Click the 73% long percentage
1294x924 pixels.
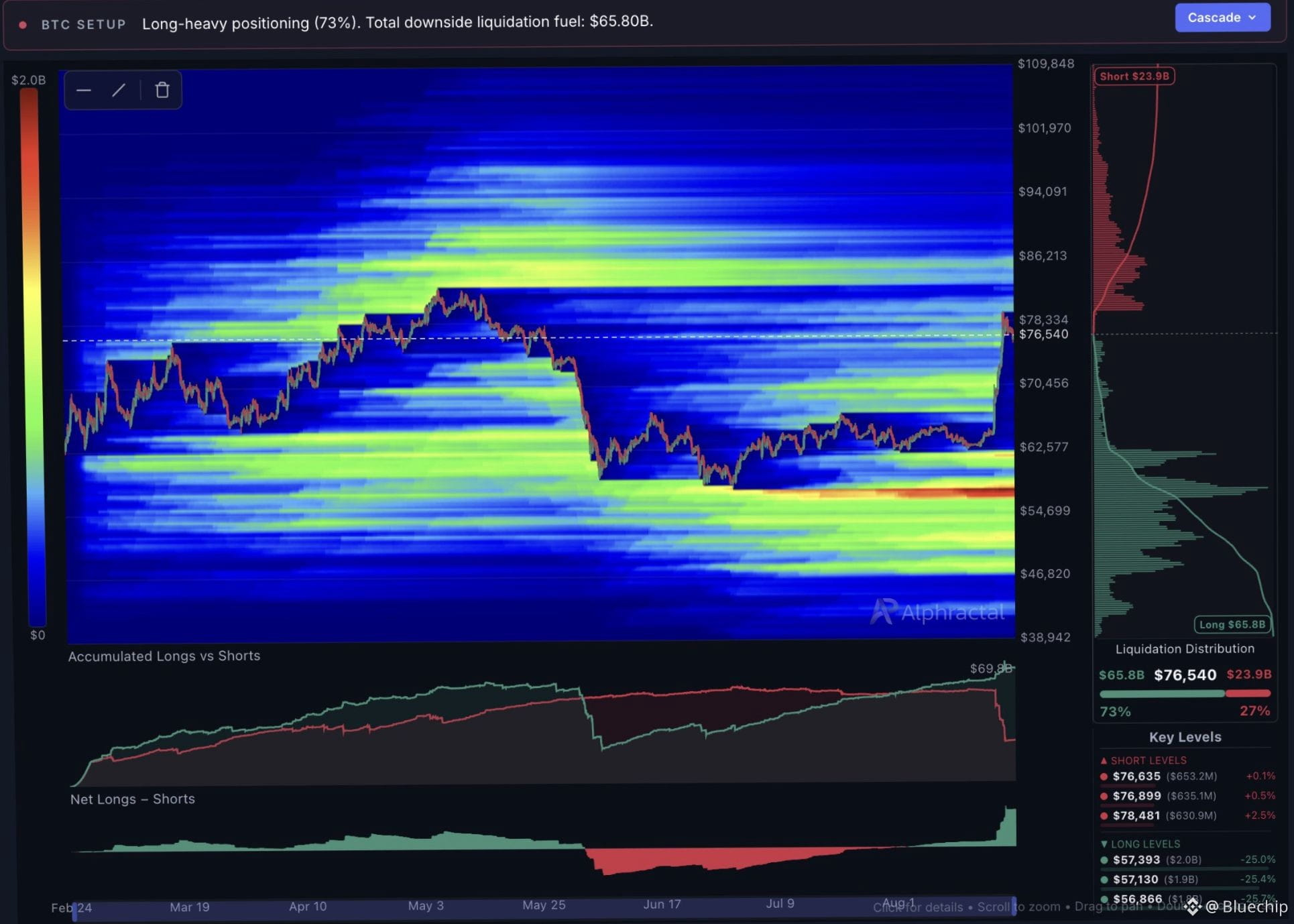(1115, 711)
